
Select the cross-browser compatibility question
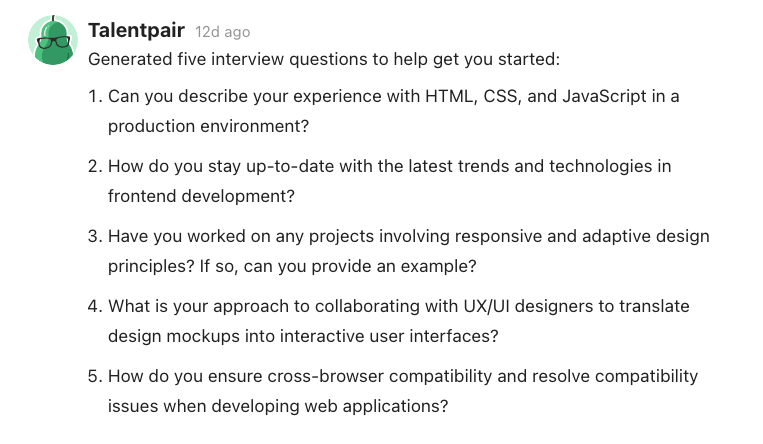click(402, 377)
